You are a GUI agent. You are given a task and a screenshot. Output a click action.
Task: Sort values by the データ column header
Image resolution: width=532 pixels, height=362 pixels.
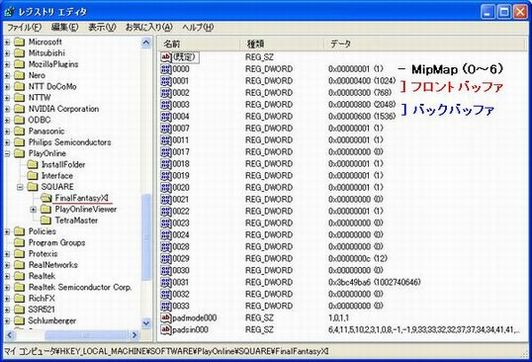point(425,44)
